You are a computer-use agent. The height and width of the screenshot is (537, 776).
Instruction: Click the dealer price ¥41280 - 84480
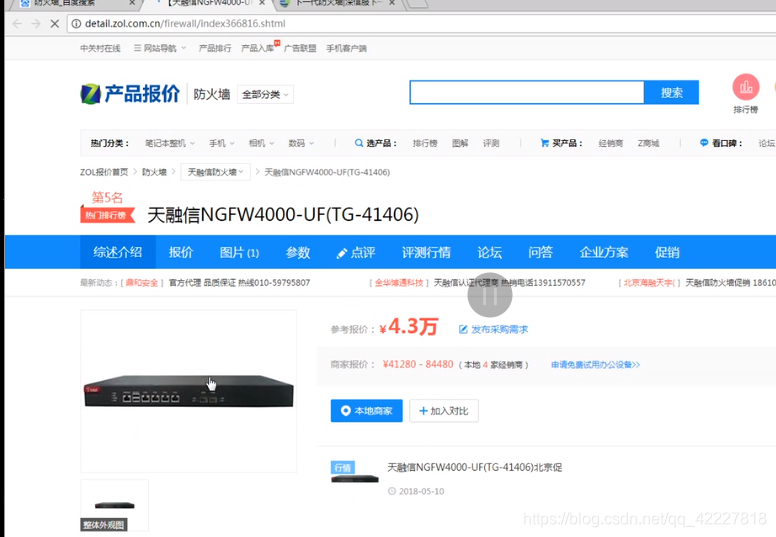point(418,364)
